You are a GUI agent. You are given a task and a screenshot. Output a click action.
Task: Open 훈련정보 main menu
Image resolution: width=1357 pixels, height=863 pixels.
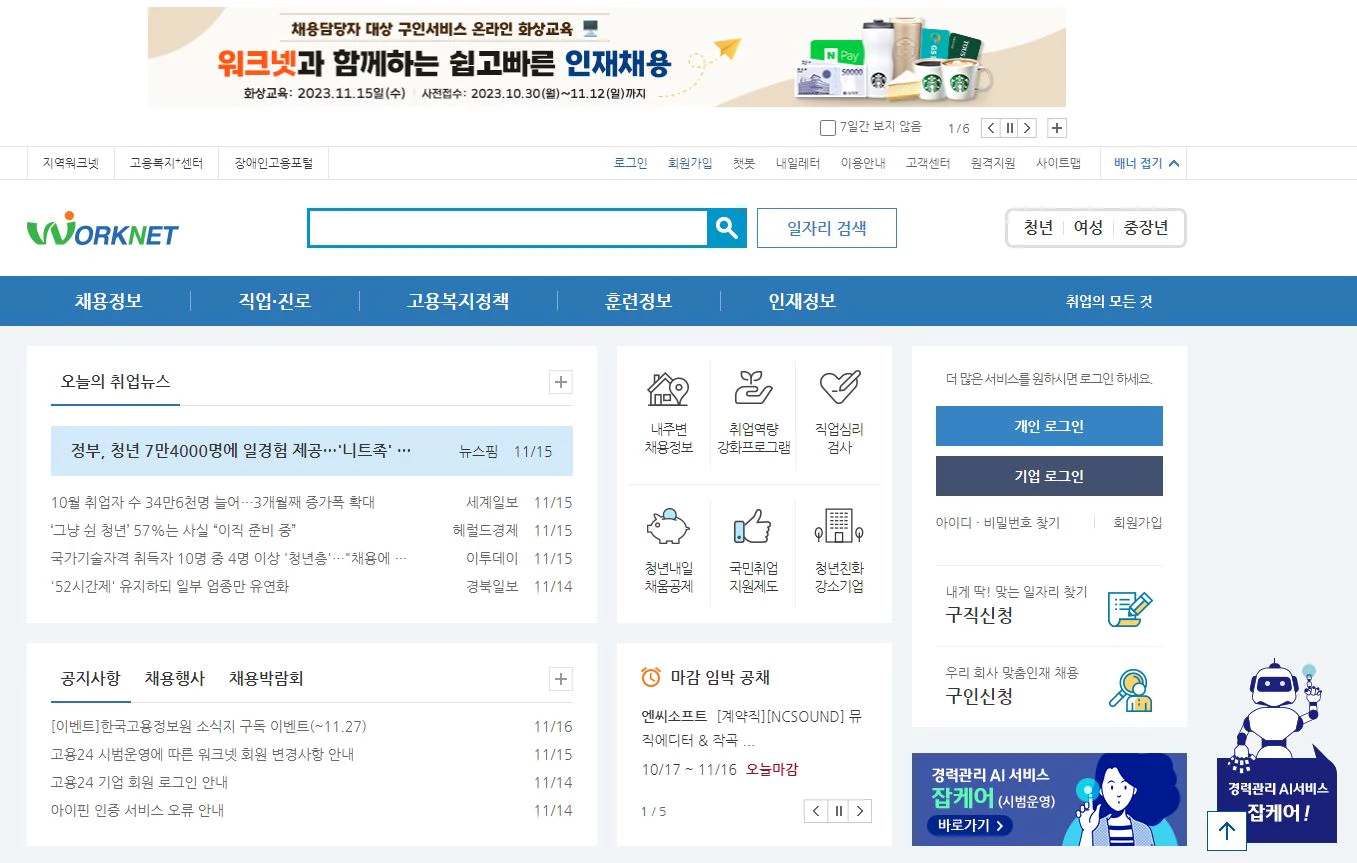coord(638,301)
